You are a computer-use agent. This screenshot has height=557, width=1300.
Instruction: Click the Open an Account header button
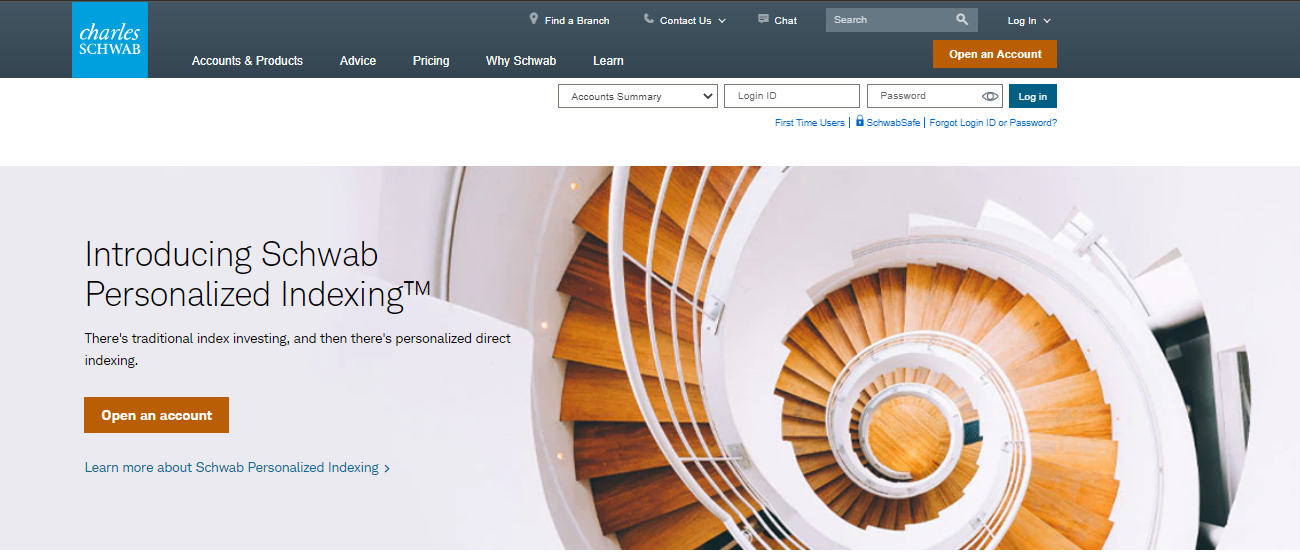995,54
